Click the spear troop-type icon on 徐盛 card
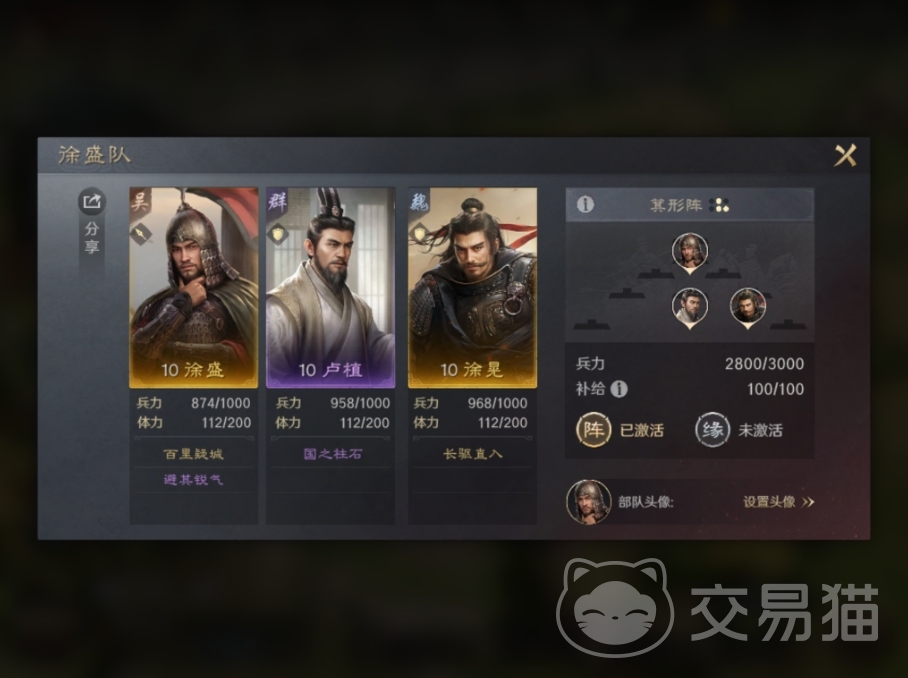 [141, 234]
